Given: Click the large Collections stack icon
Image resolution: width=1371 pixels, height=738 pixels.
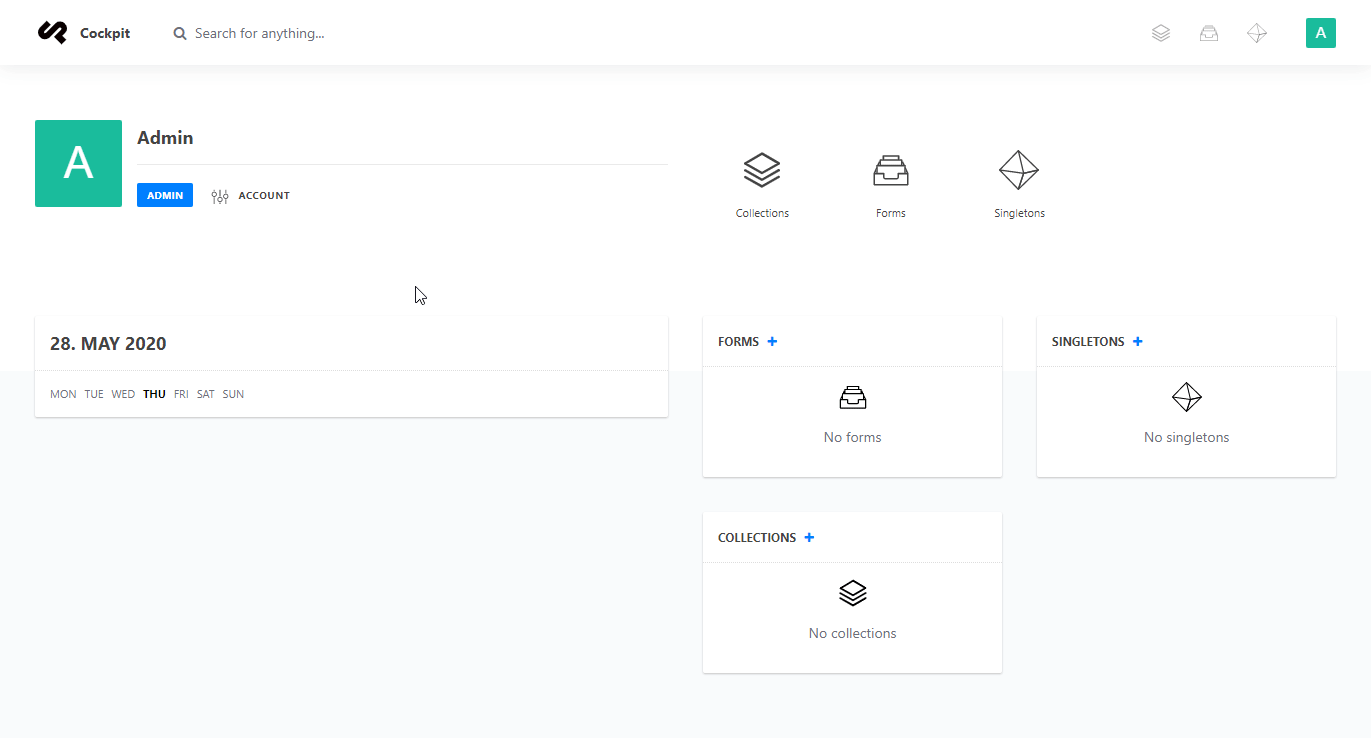Looking at the screenshot, I should (x=762, y=170).
